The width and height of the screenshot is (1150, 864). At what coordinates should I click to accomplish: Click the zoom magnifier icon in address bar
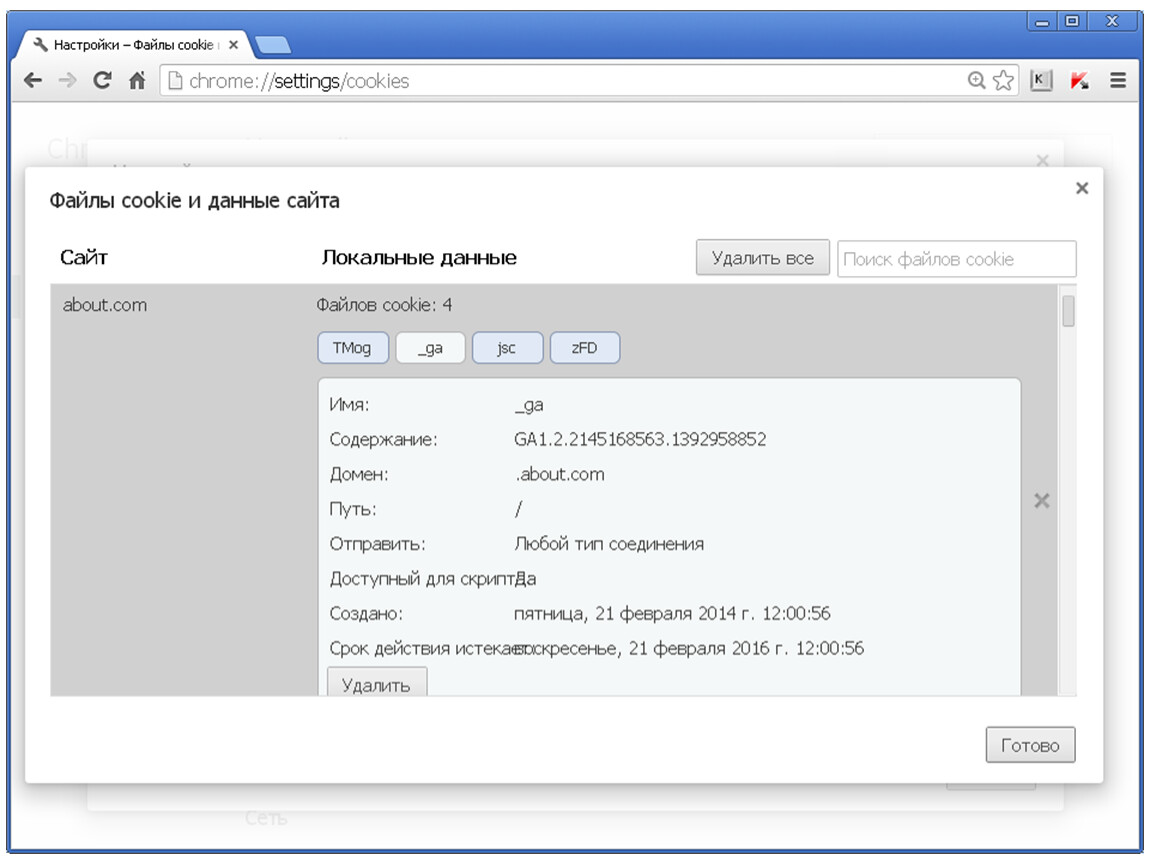976,81
